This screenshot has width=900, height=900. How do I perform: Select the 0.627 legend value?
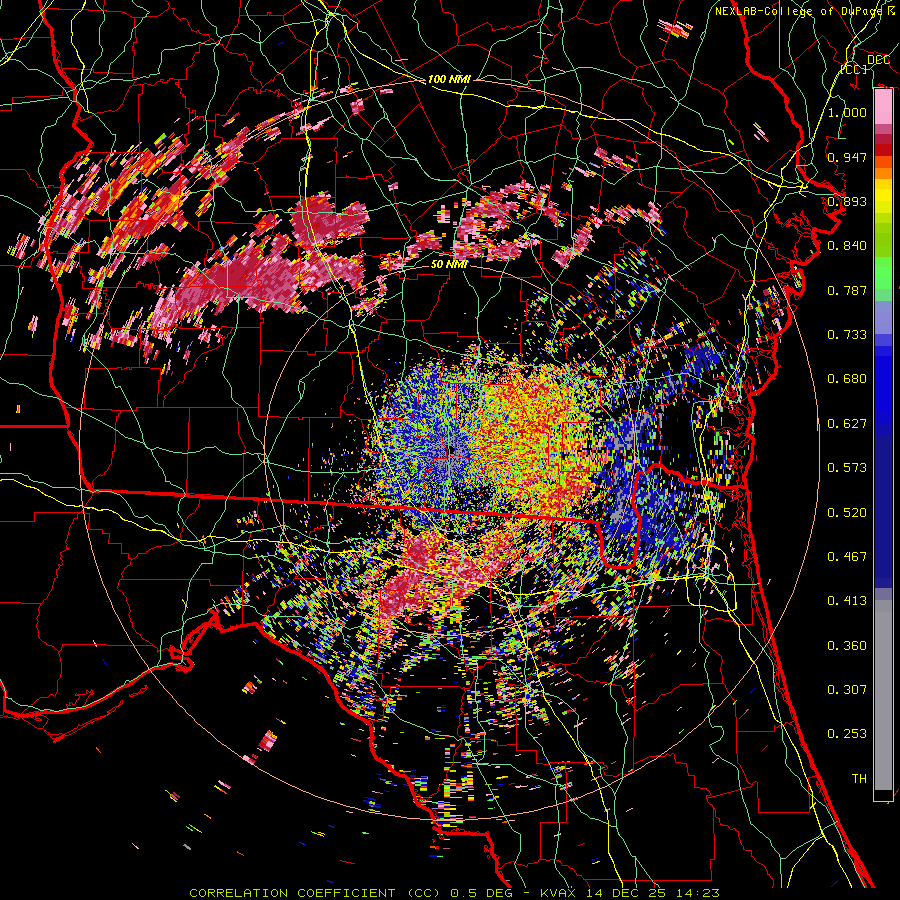coord(847,424)
